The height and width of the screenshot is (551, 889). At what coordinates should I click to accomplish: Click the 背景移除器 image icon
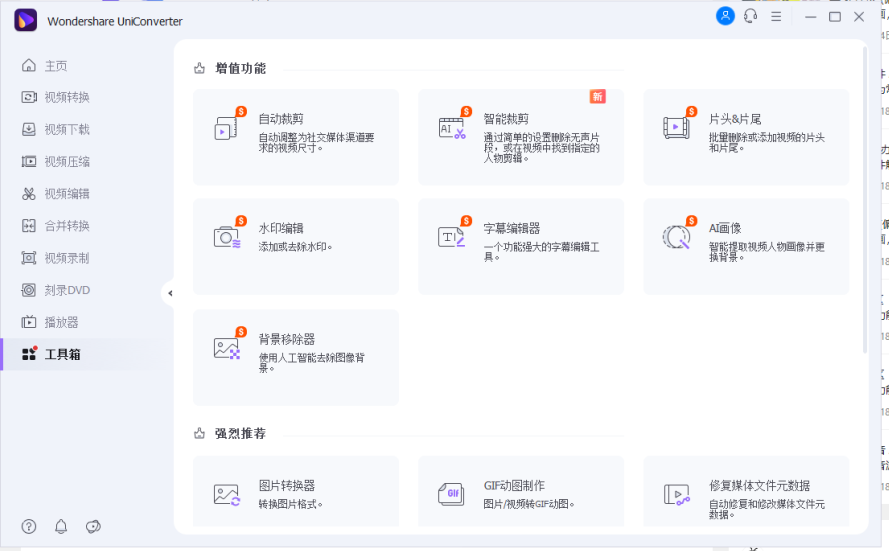[226, 348]
